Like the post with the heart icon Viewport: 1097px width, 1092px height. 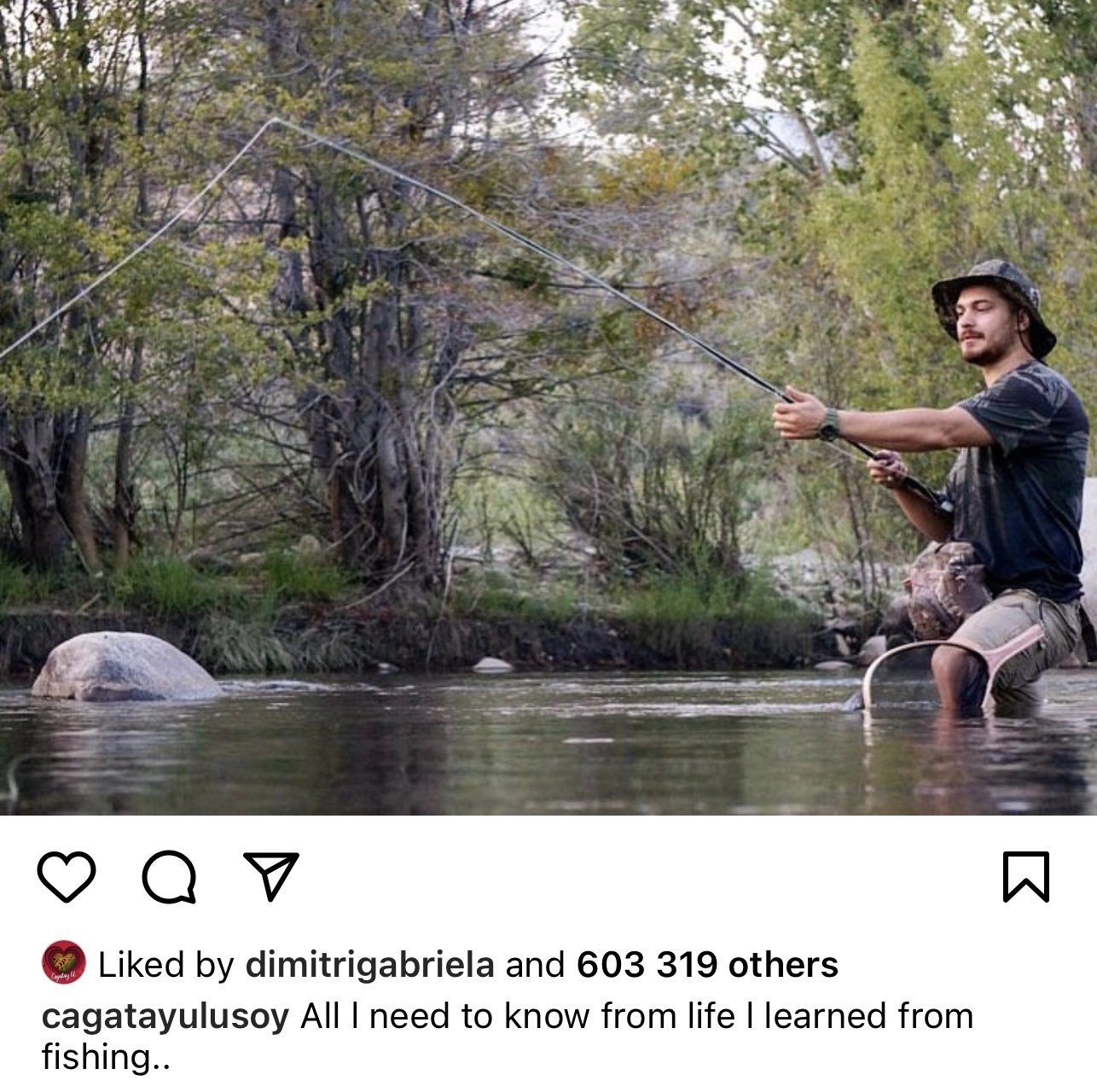[x=66, y=877]
